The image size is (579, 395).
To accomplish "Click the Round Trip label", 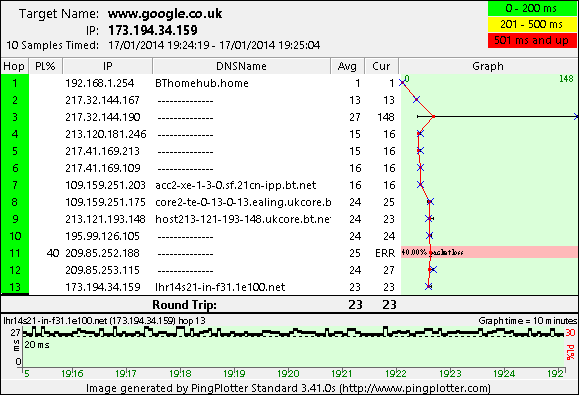I will pyautogui.click(x=184, y=305).
